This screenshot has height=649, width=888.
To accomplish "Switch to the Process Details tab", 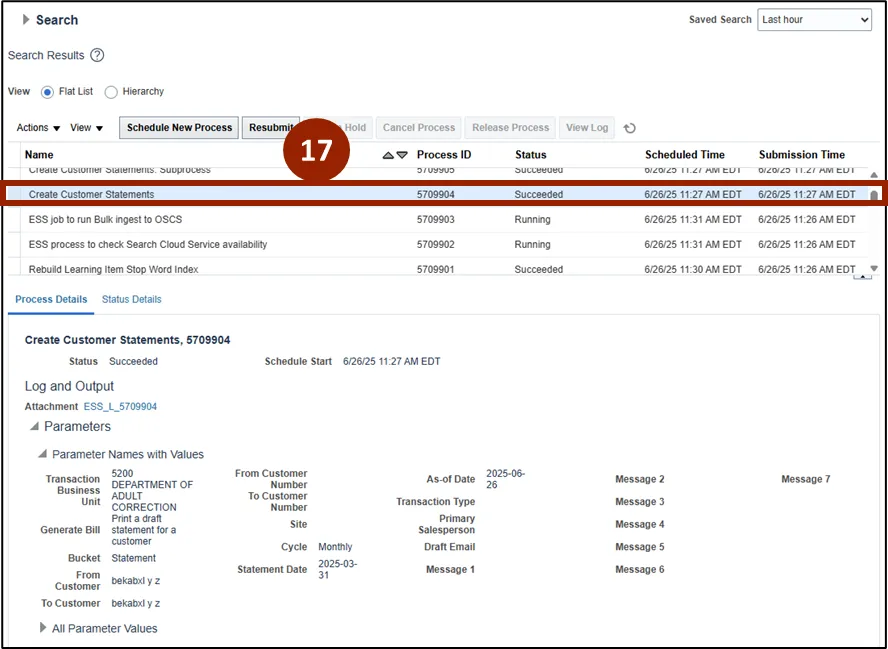I will [51, 300].
